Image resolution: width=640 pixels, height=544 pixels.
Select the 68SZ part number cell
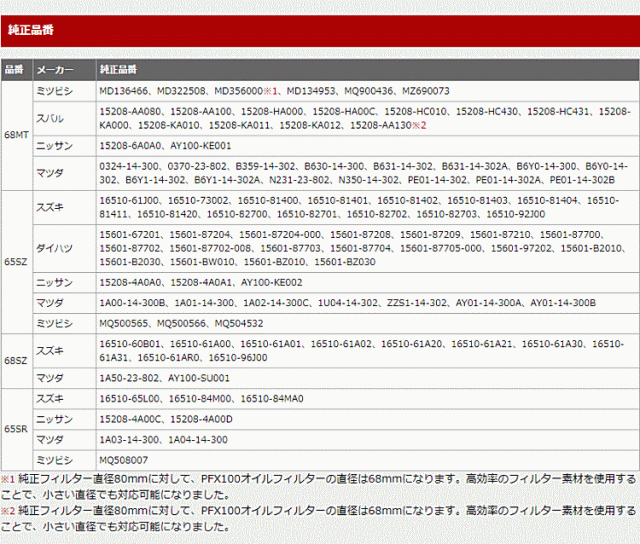click(x=17, y=361)
